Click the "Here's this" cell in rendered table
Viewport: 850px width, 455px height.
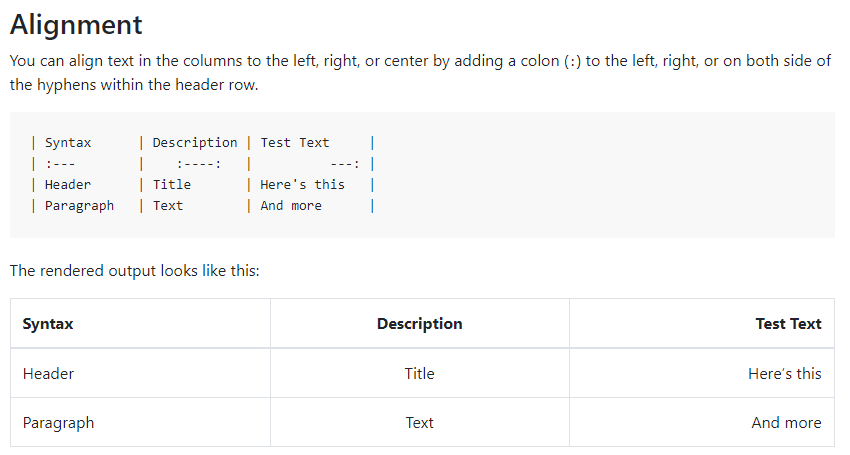(785, 374)
